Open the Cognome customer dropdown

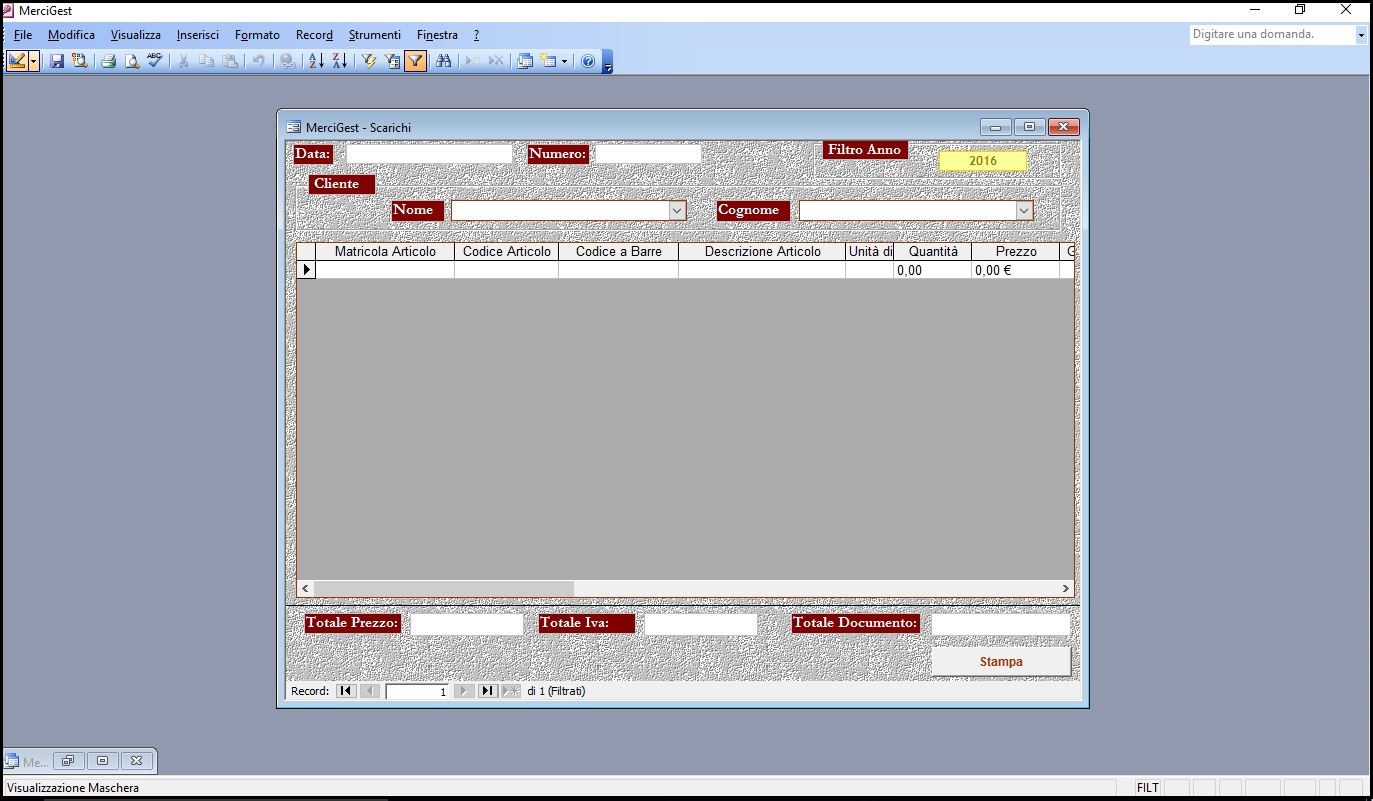coord(1023,210)
